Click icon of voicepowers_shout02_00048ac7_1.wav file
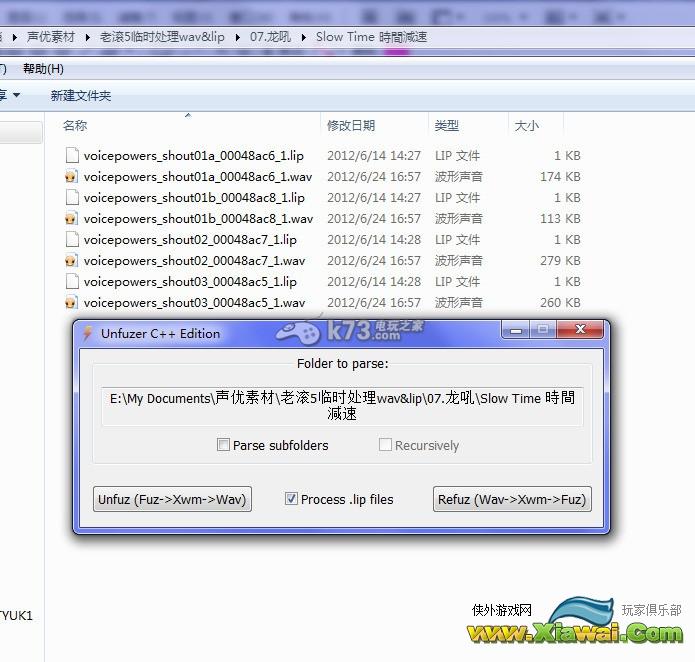 tap(71, 261)
